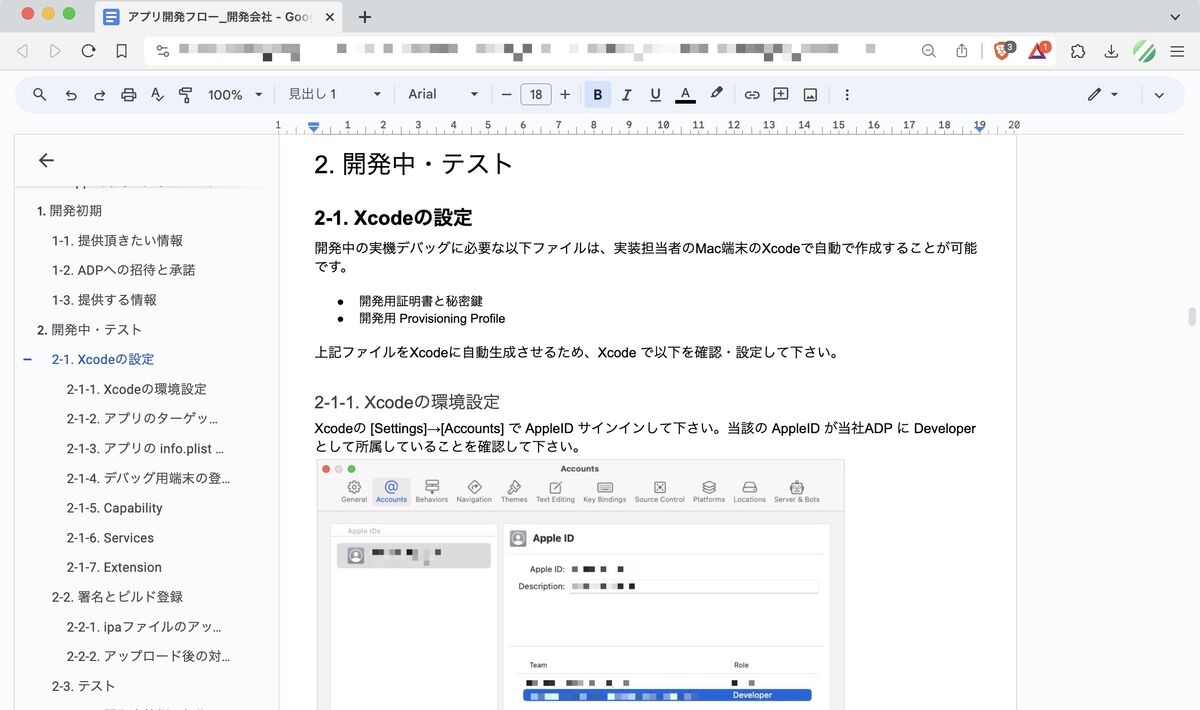This screenshot has width=1200, height=710.
Task: Open the Brave Rewards icon
Action: click(x=1038, y=50)
